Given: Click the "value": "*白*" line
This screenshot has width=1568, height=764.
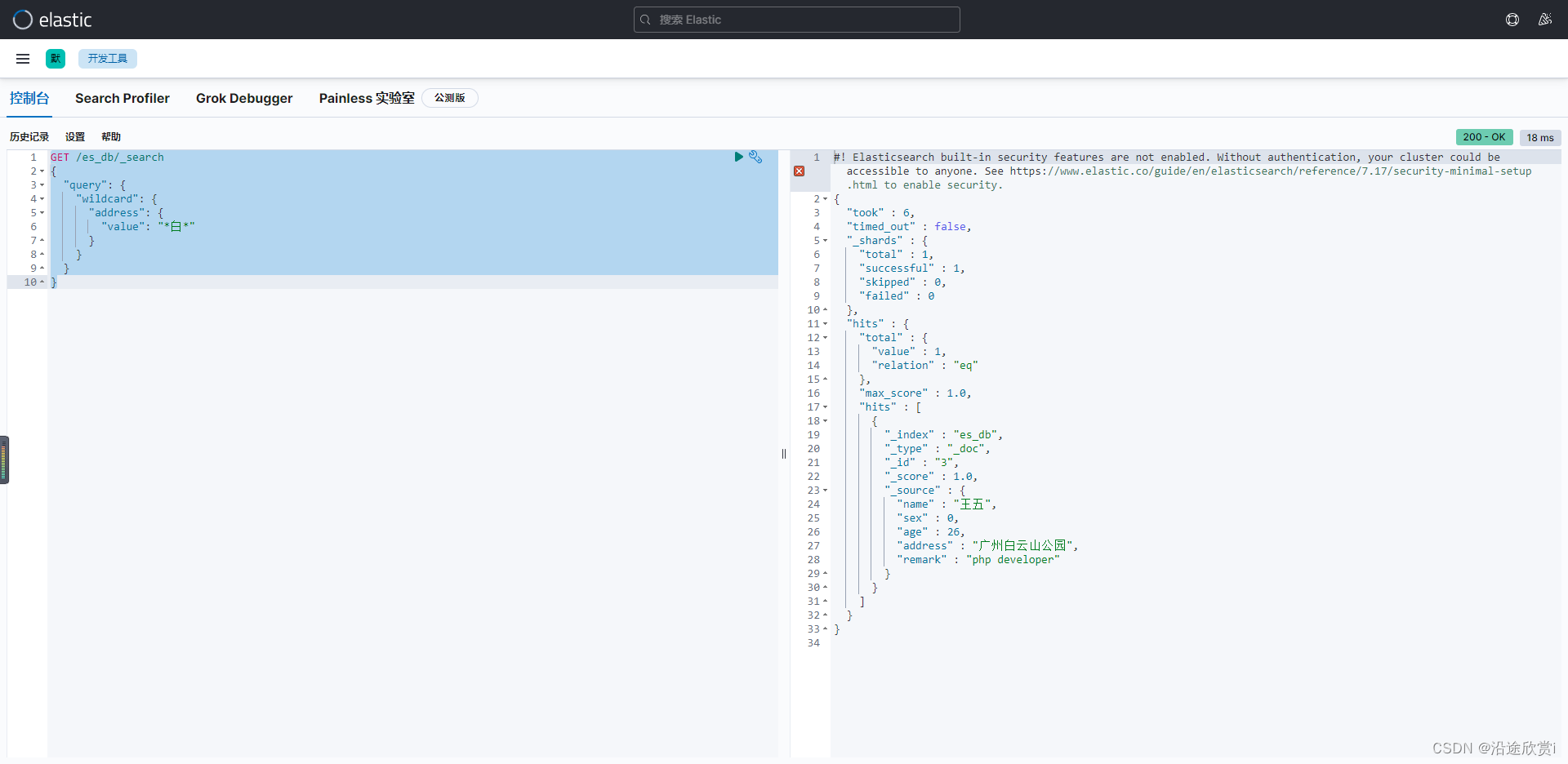Looking at the screenshot, I should [148, 227].
